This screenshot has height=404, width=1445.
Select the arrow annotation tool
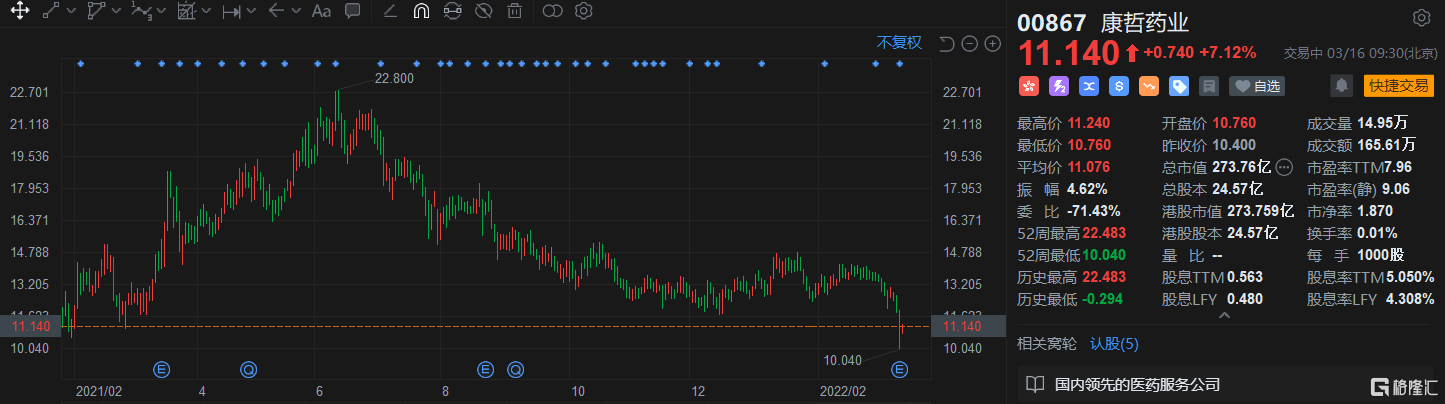pos(276,12)
